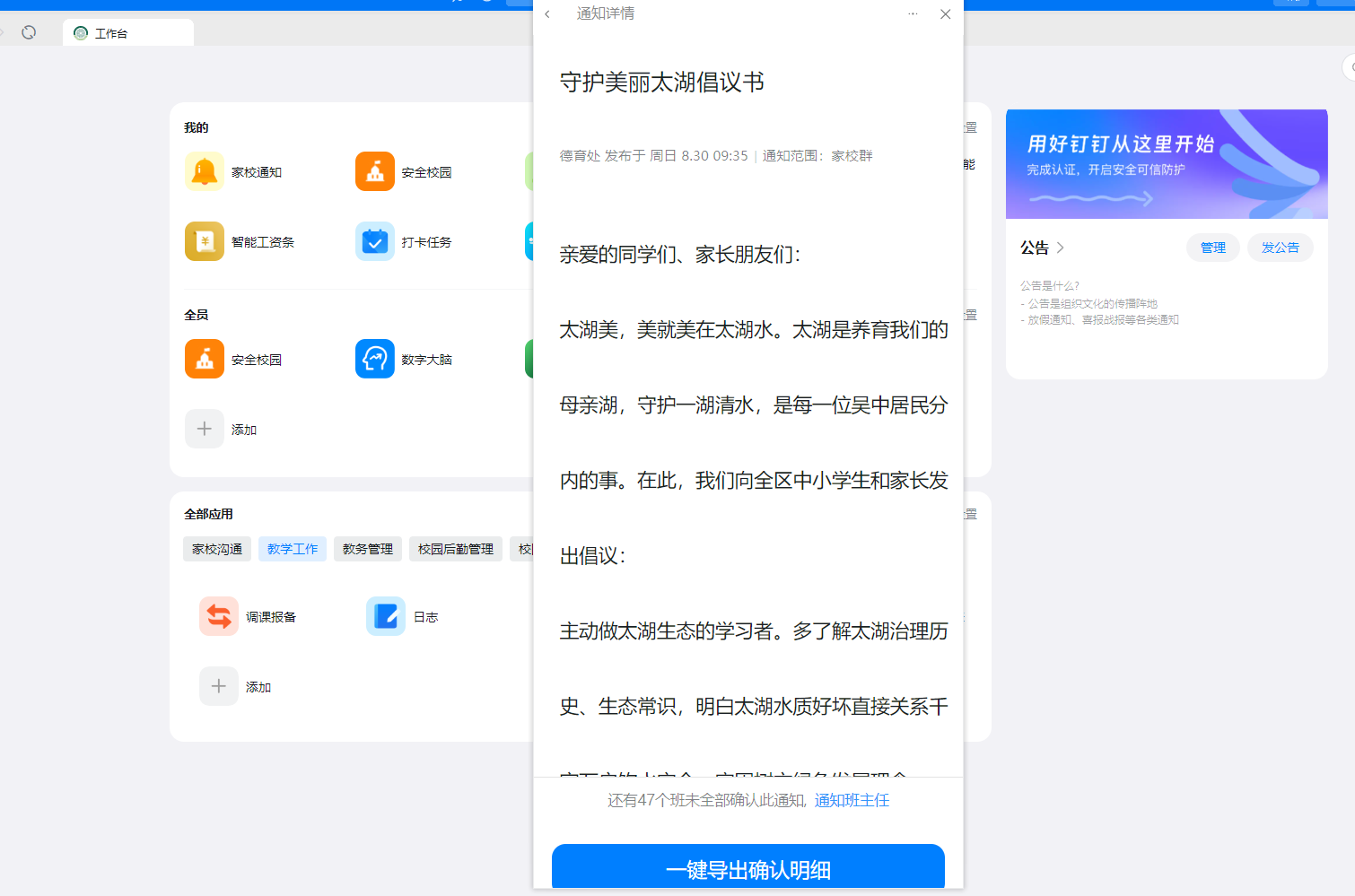Select 教学工作 category tab
This screenshot has height=896, width=1355.
point(293,549)
